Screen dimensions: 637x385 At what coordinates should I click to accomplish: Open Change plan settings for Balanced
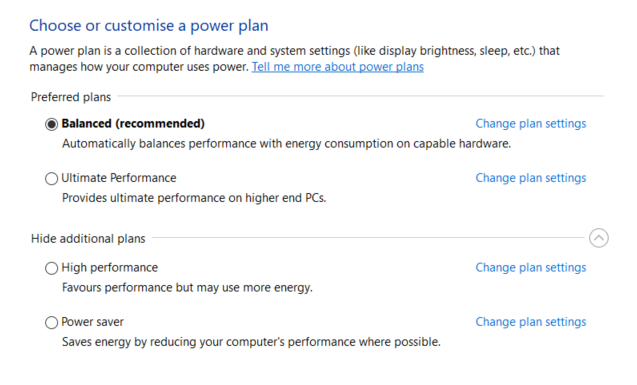point(531,123)
